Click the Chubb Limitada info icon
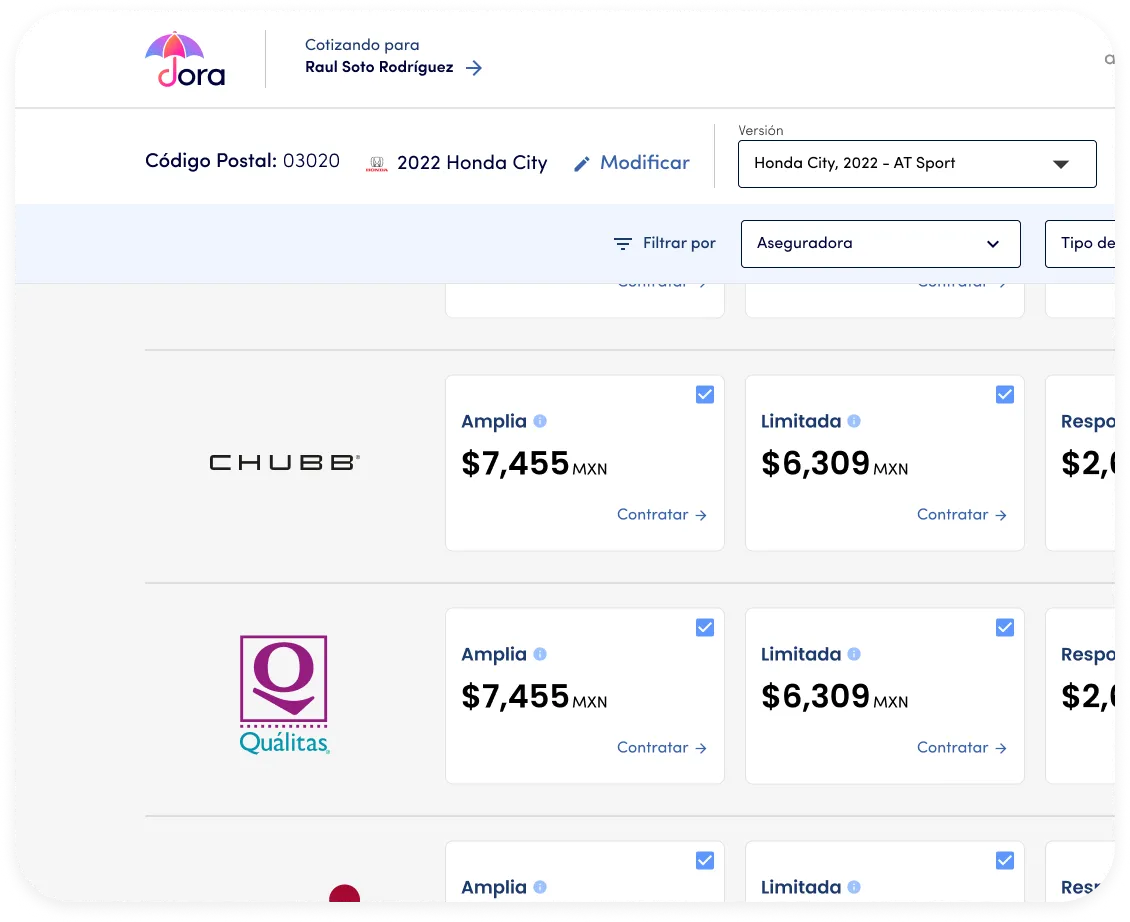The height and width of the screenshot is (922, 1130). coord(854,421)
